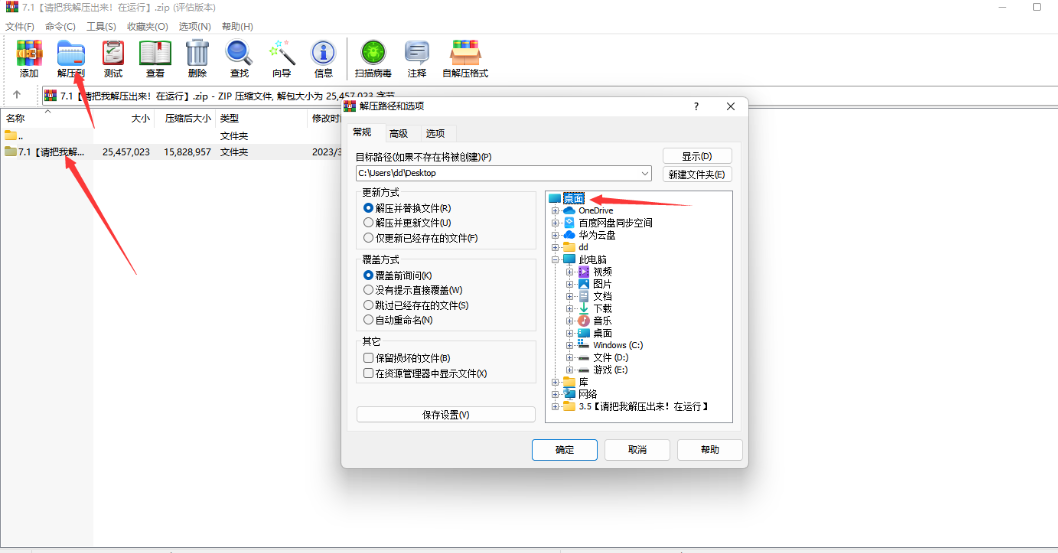Click the 显示(D) button
The height and width of the screenshot is (553, 1058).
697,156
